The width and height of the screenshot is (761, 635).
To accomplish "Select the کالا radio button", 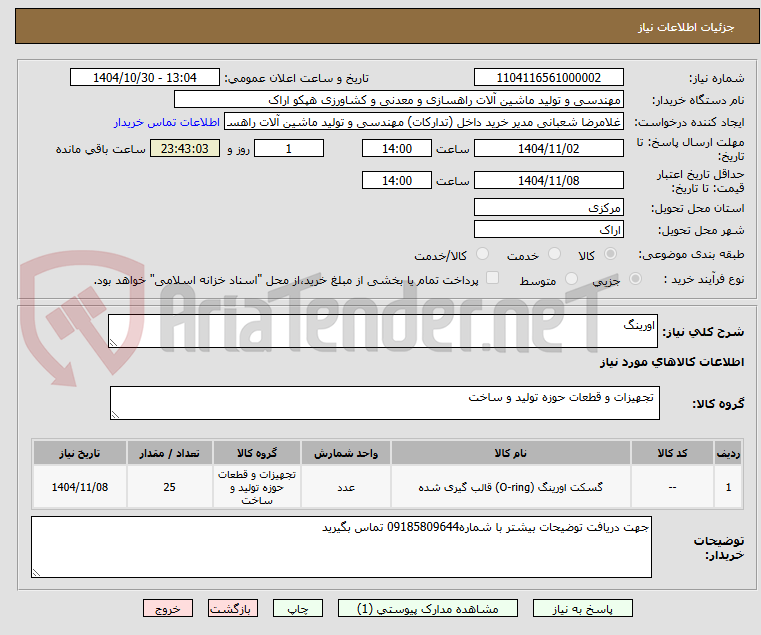I will pyautogui.click(x=611, y=254).
